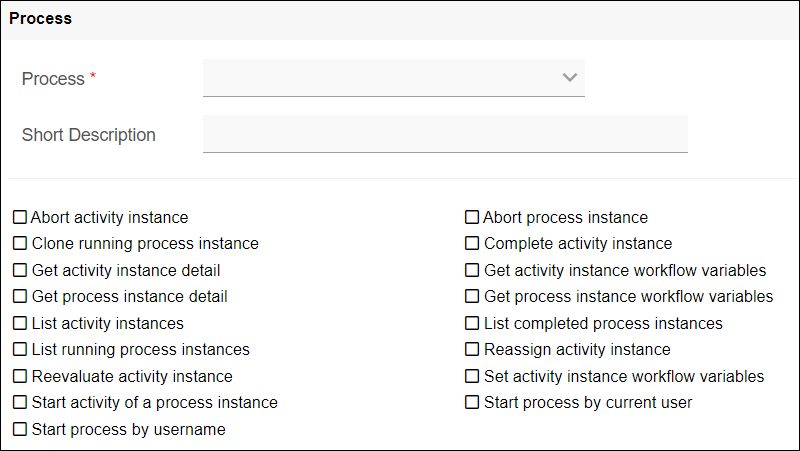Tick Clone running process instance

tap(20, 243)
